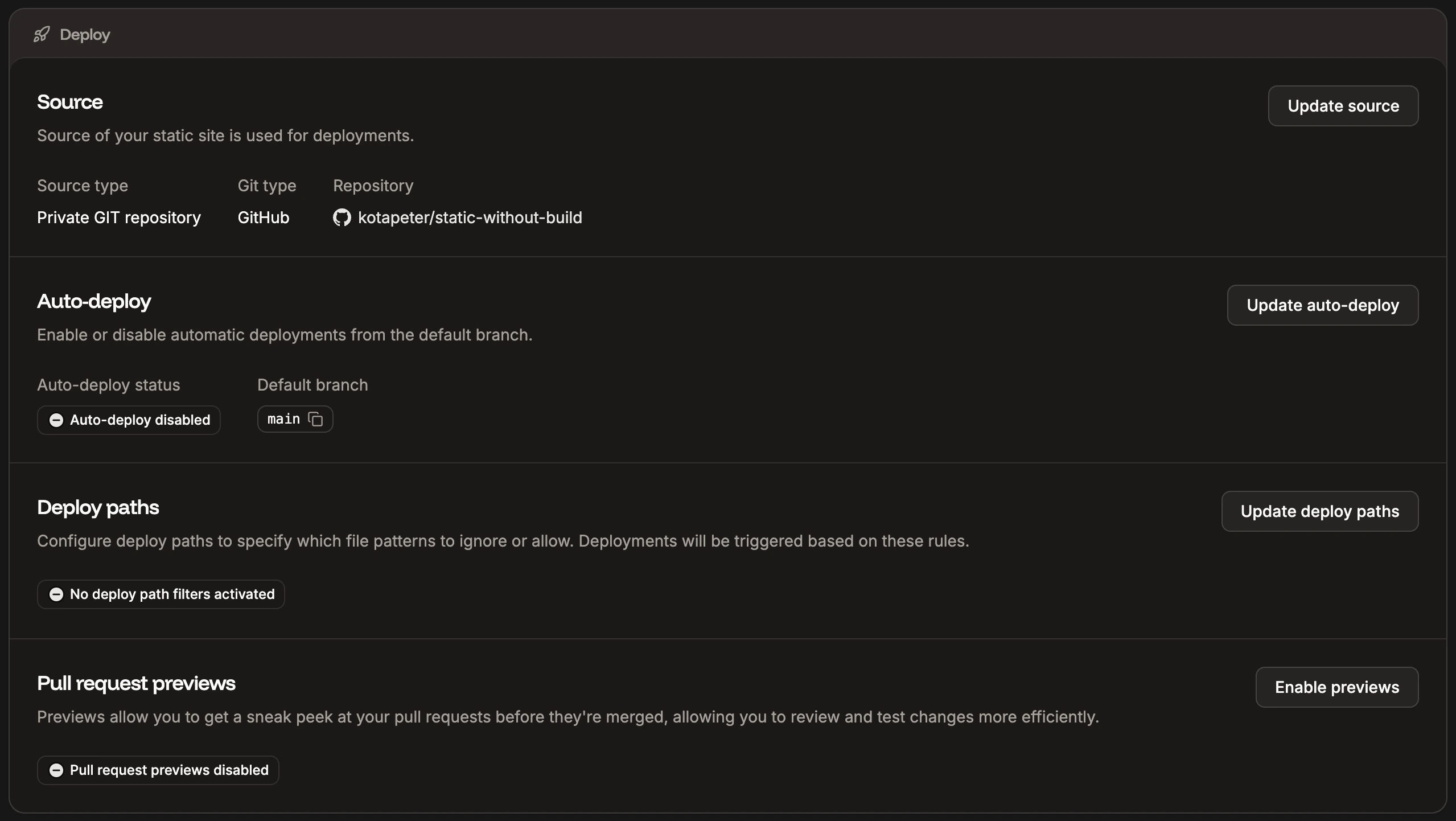Click the minus icon on pull request previews badge

tap(56, 770)
